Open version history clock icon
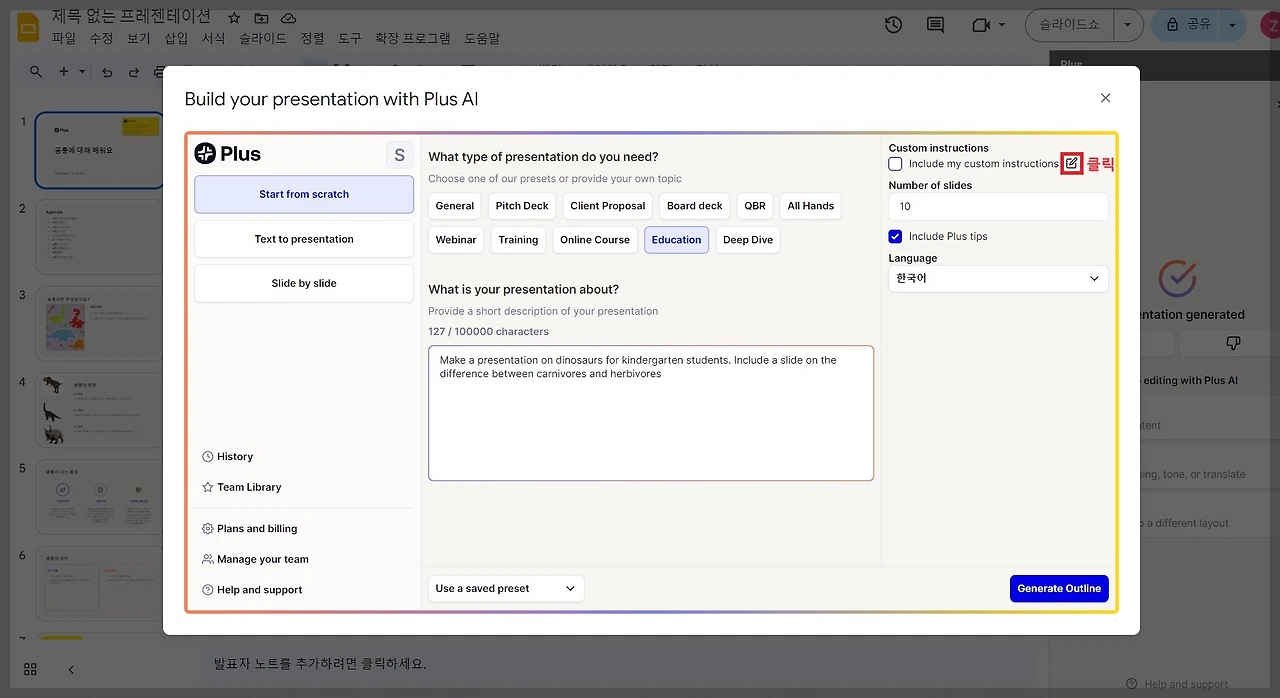Viewport: 1280px width, 698px height. 893,25
